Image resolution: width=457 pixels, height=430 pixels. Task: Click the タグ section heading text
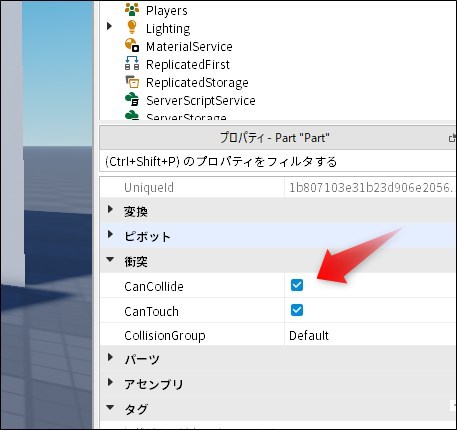point(136,409)
